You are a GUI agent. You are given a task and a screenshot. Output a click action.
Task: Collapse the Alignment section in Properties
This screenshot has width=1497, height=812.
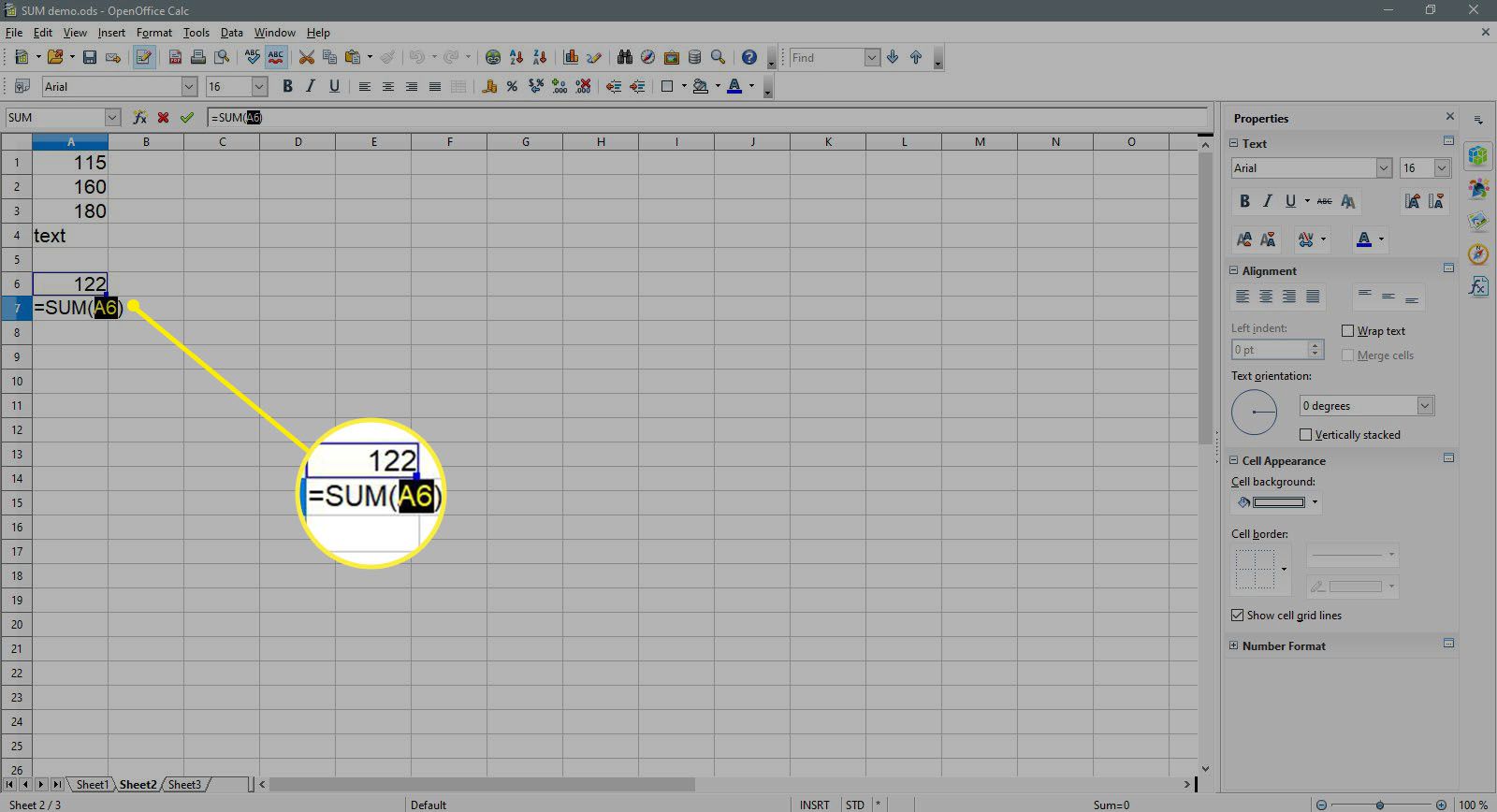pyautogui.click(x=1233, y=271)
